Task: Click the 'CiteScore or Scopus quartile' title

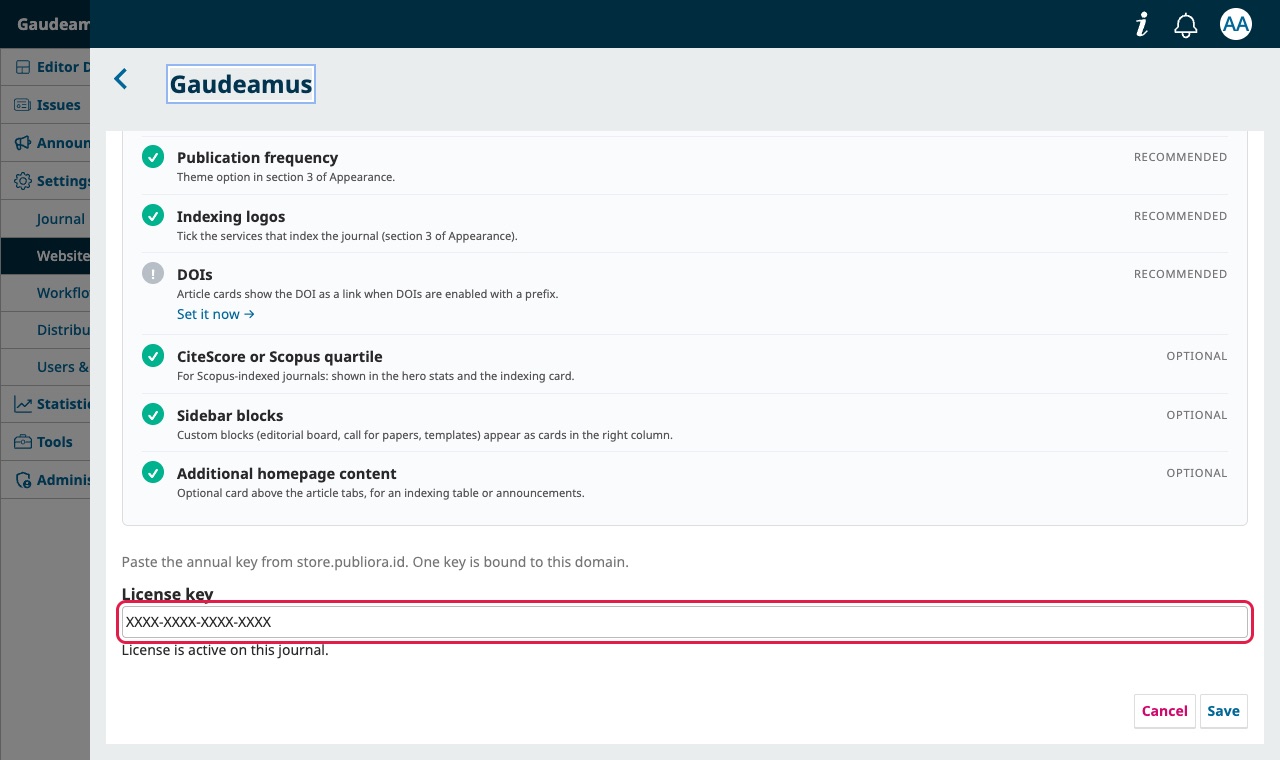Action: pyautogui.click(x=280, y=357)
